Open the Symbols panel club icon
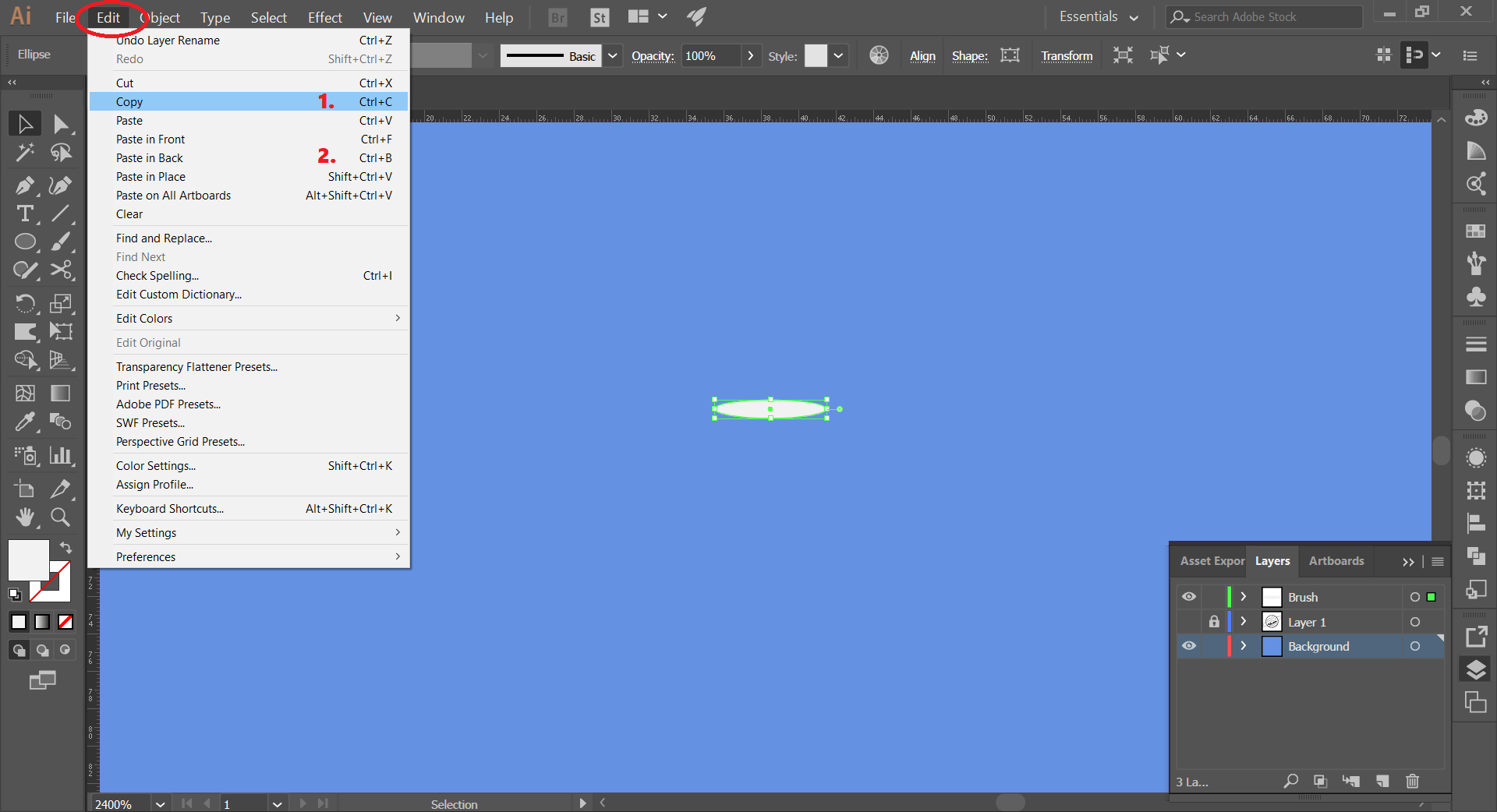The image size is (1497, 812). pos(1475,297)
